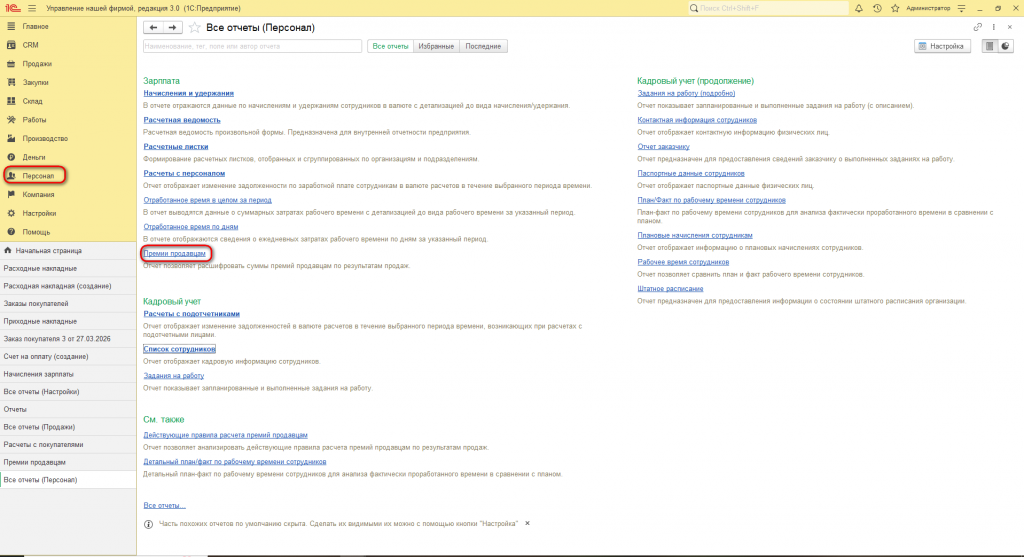The height and width of the screenshot is (557, 1024).
Task: Navigate back with left arrow
Action: click(x=153, y=27)
